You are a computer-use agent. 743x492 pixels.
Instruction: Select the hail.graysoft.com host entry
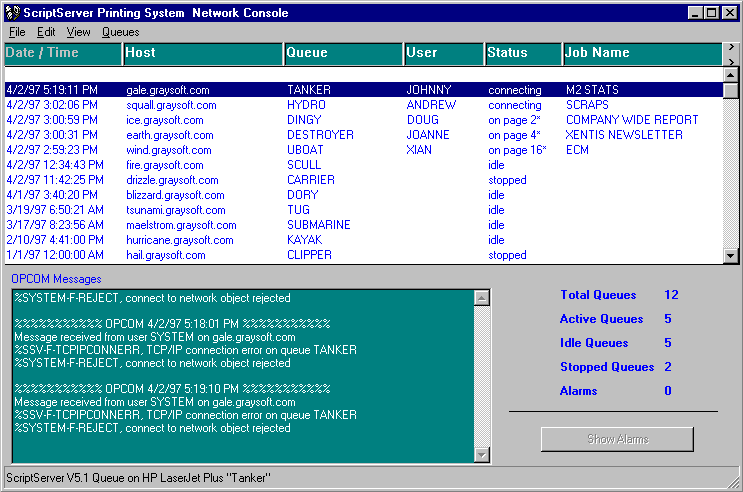[165, 255]
